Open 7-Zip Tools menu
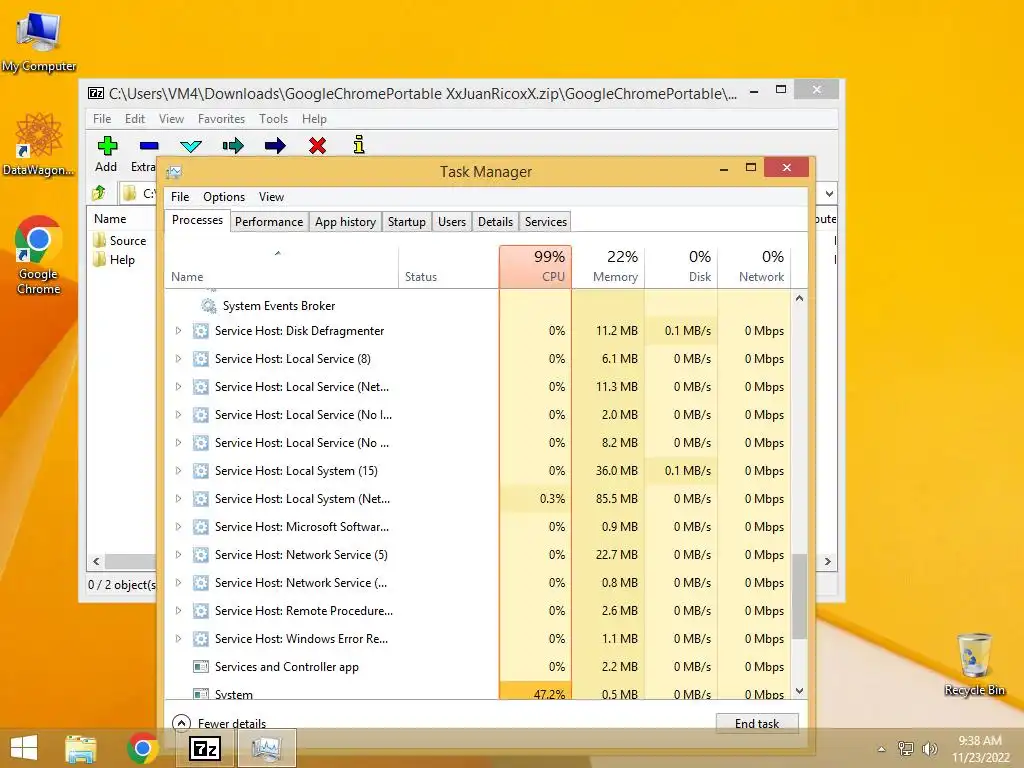The height and width of the screenshot is (768, 1024). pos(273,119)
